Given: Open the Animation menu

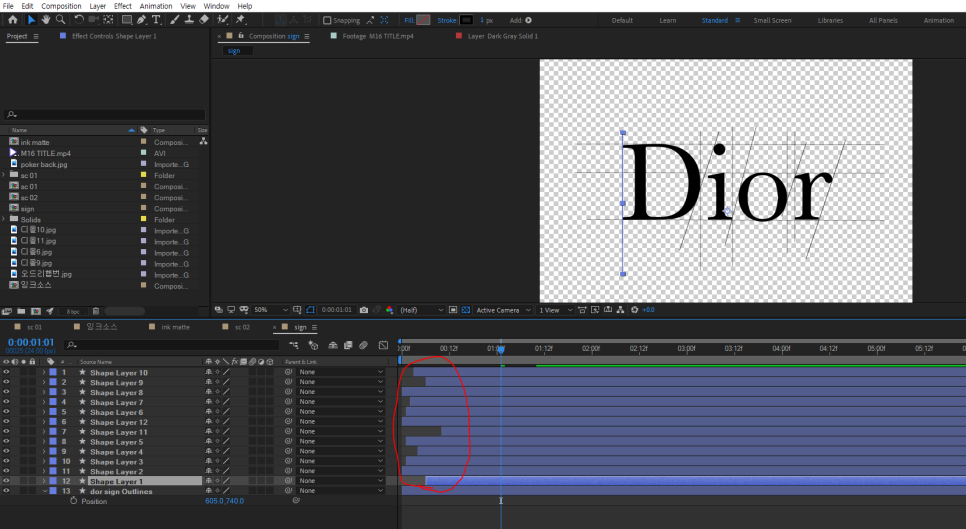Looking at the screenshot, I should (156, 6).
